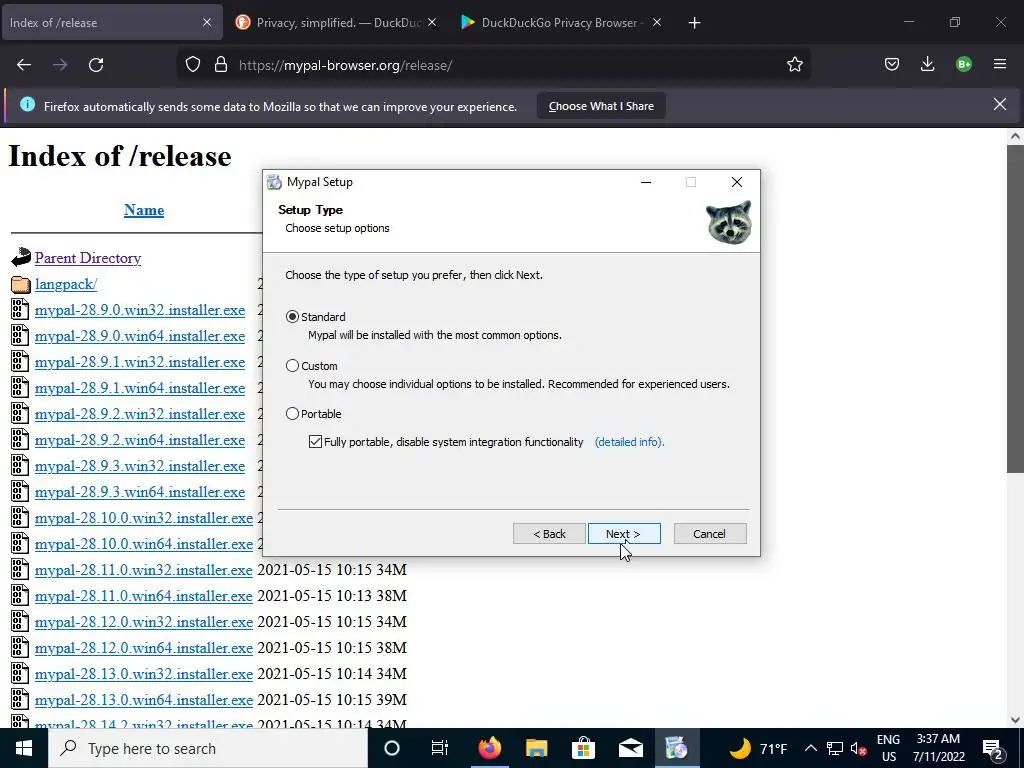
Task: Open File Explorer from the taskbar
Action: point(536,748)
